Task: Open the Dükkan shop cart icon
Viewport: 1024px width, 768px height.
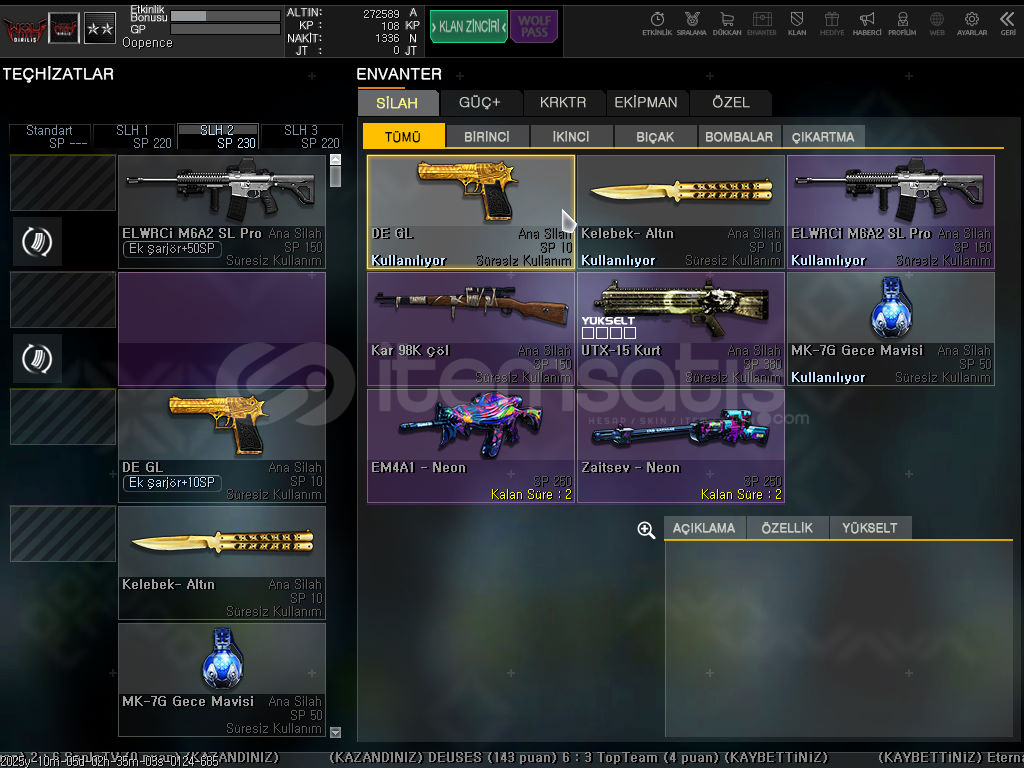Action: point(727,22)
